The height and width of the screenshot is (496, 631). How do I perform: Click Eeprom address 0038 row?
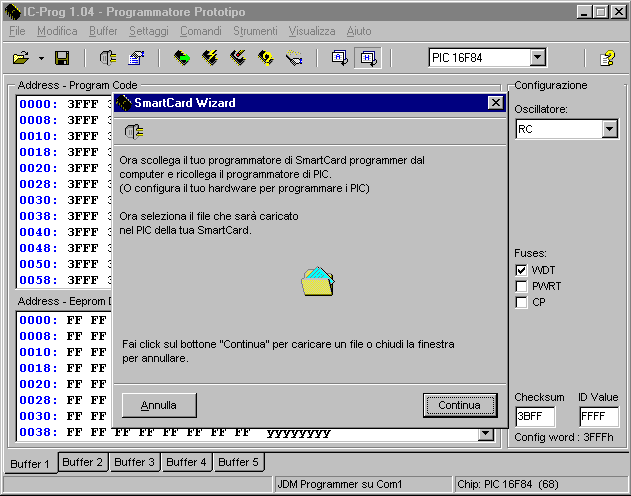174,432
